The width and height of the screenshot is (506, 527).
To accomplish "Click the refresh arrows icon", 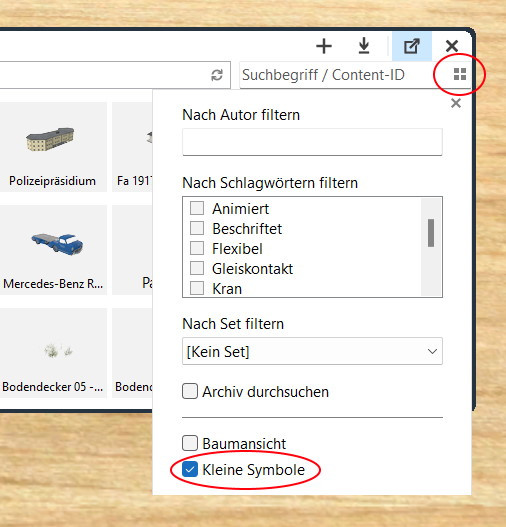I will 217,75.
